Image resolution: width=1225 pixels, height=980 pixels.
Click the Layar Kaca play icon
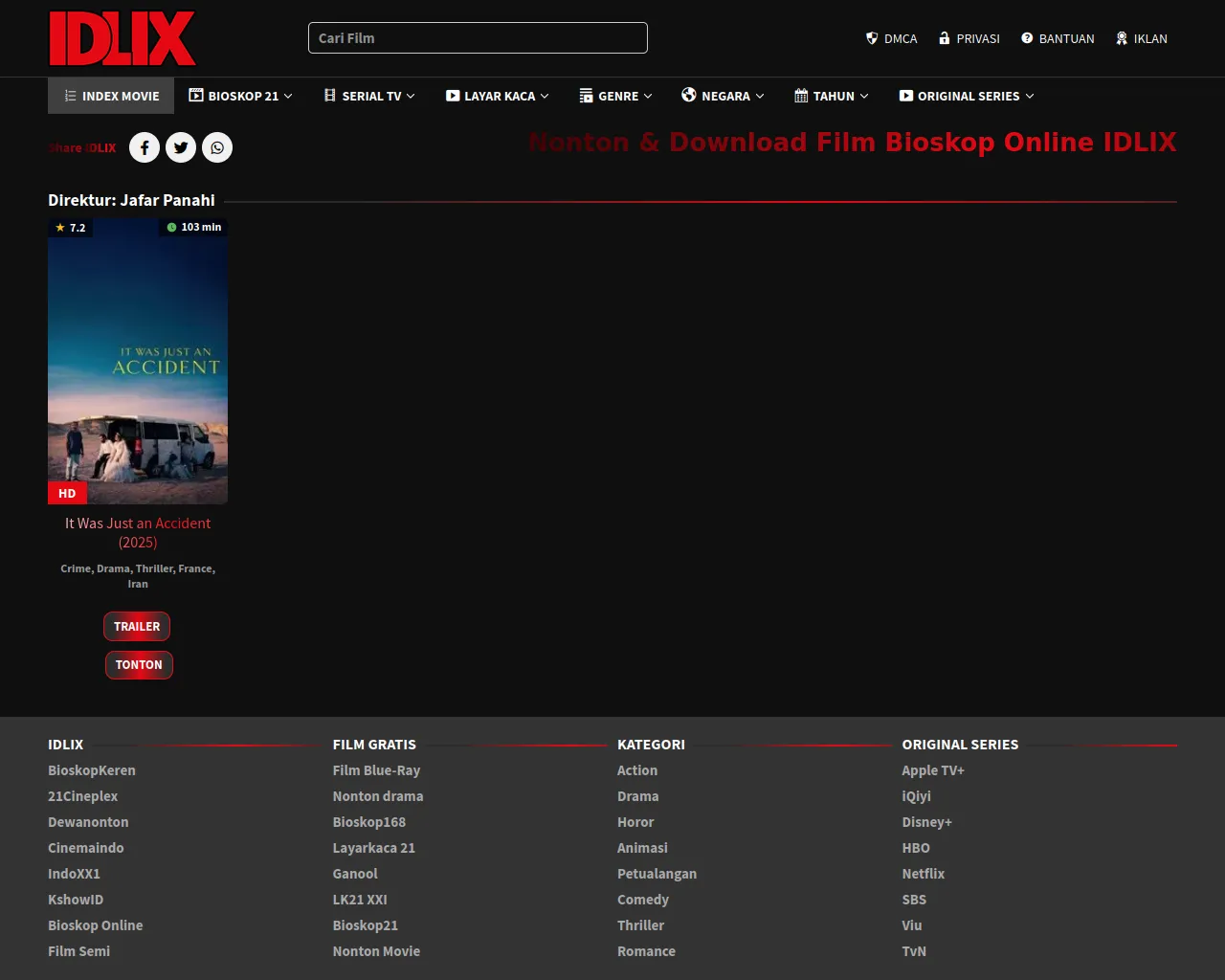pyautogui.click(x=453, y=96)
